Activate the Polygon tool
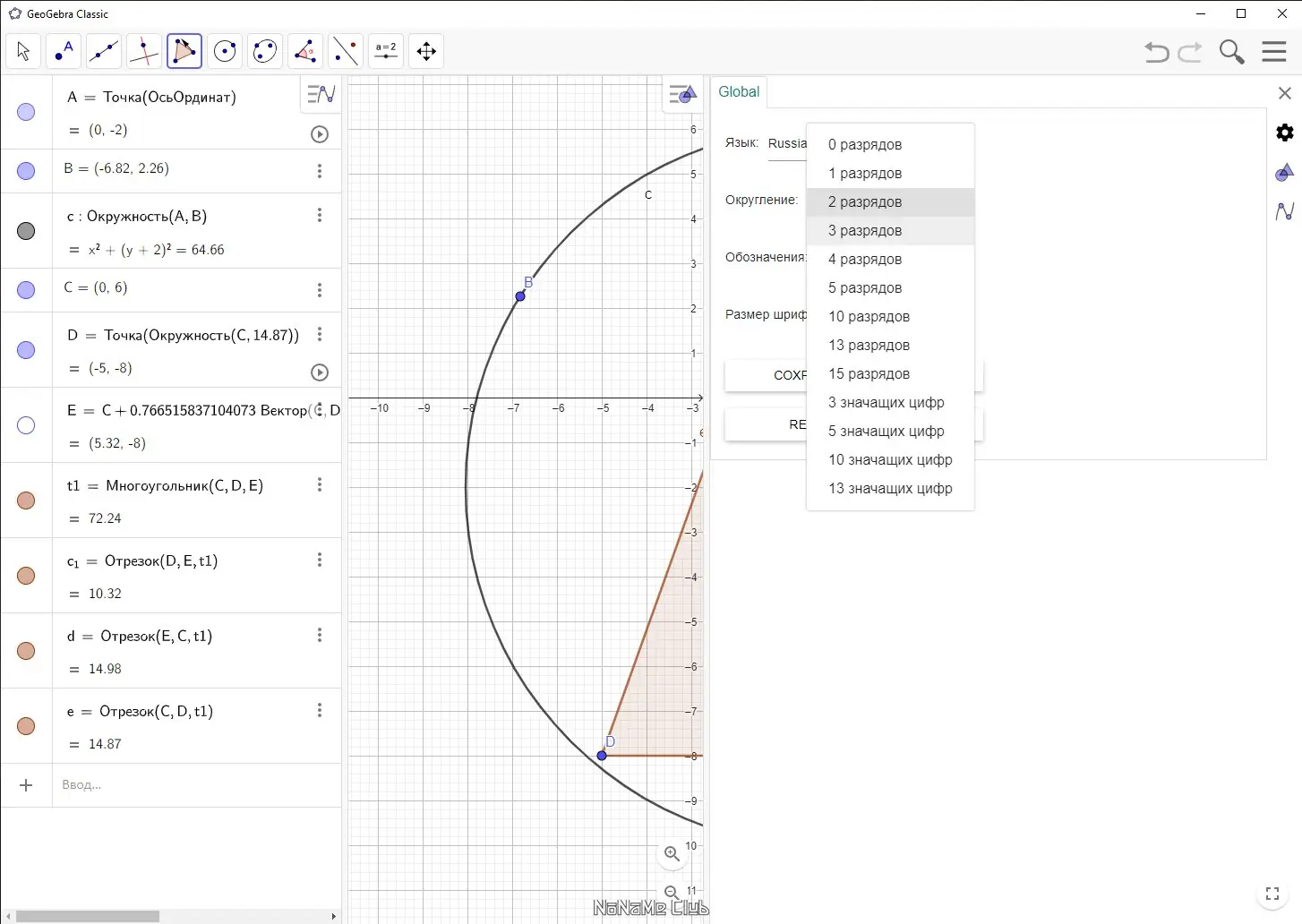This screenshot has height=924, width=1302. (x=184, y=52)
